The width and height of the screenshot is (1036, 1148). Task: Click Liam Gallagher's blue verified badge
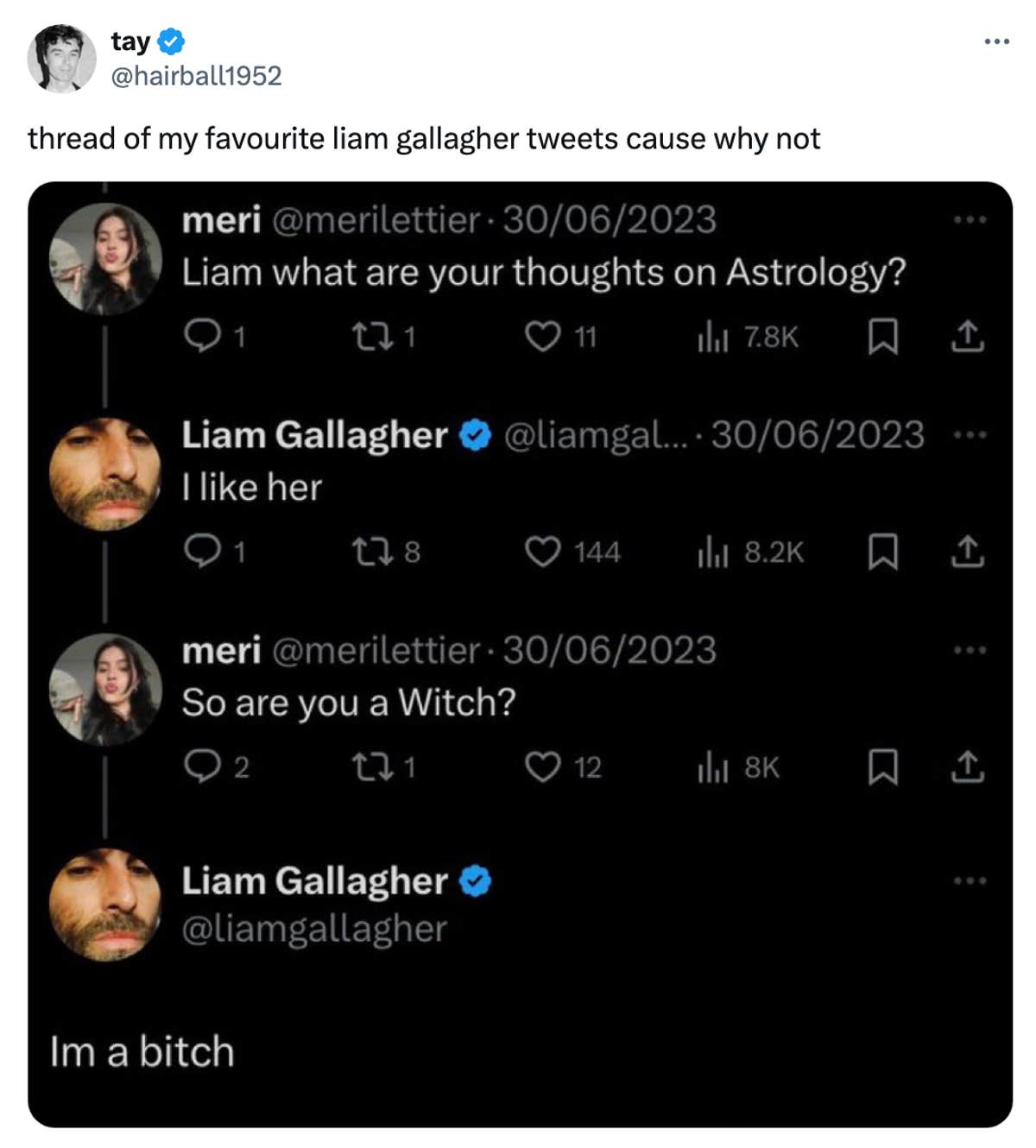[474, 436]
